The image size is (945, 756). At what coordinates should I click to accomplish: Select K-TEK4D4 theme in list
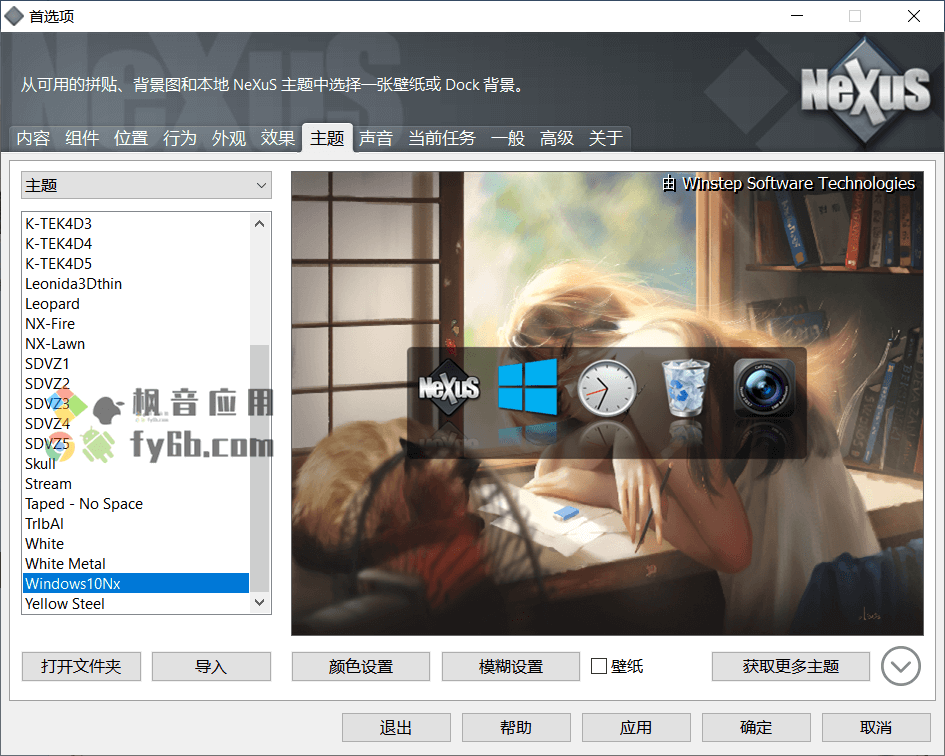(x=136, y=244)
